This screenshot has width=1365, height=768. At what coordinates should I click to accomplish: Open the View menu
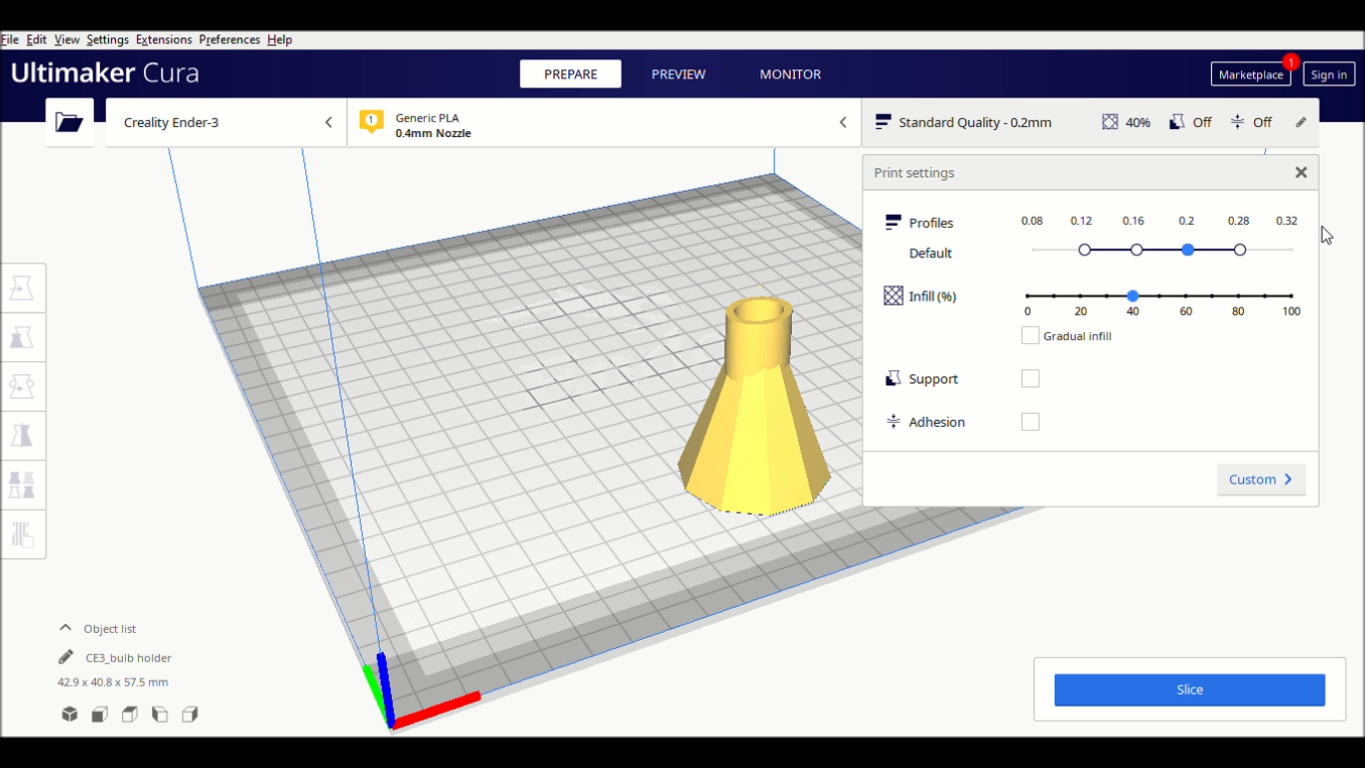(x=67, y=40)
